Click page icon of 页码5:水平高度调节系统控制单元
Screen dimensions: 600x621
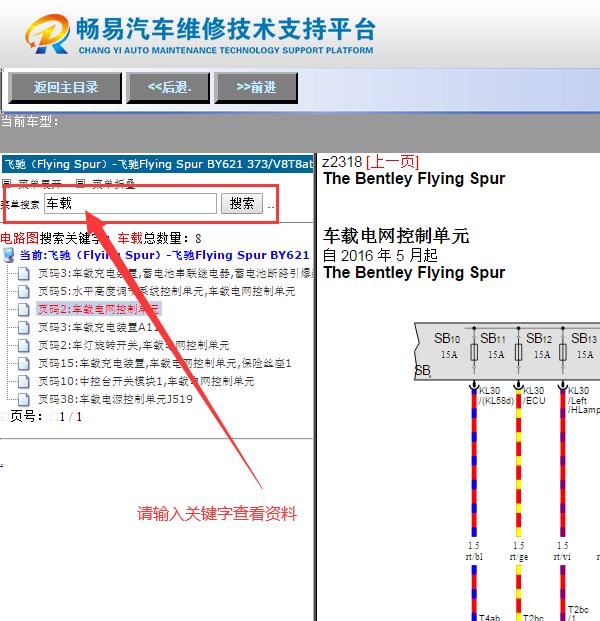point(24,291)
